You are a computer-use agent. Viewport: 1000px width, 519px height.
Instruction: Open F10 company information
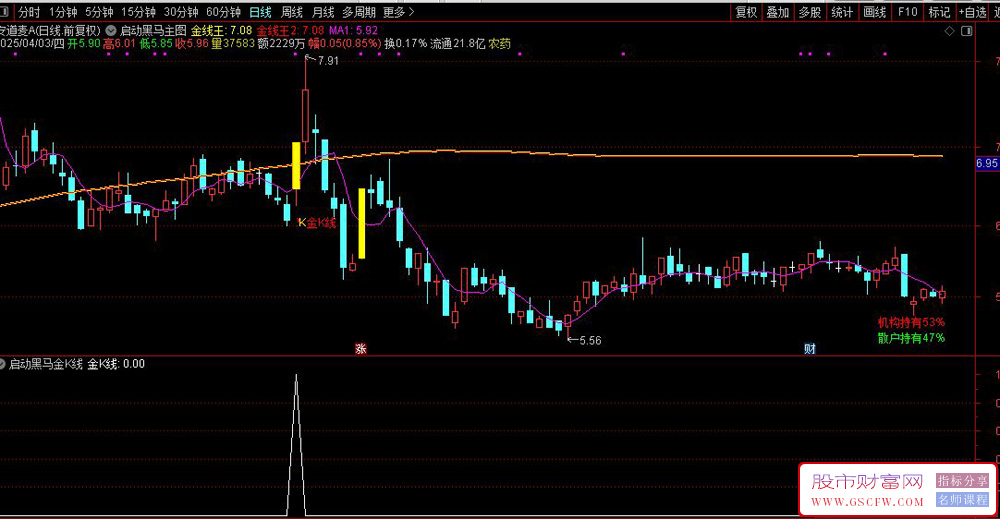pyautogui.click(x=908, y=12)
